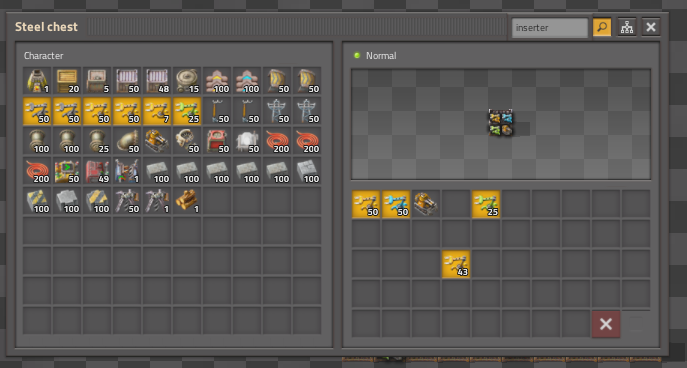Click the inserter stack of 43 in chest
Screen dimensions: 687x368
click(456, 264)
